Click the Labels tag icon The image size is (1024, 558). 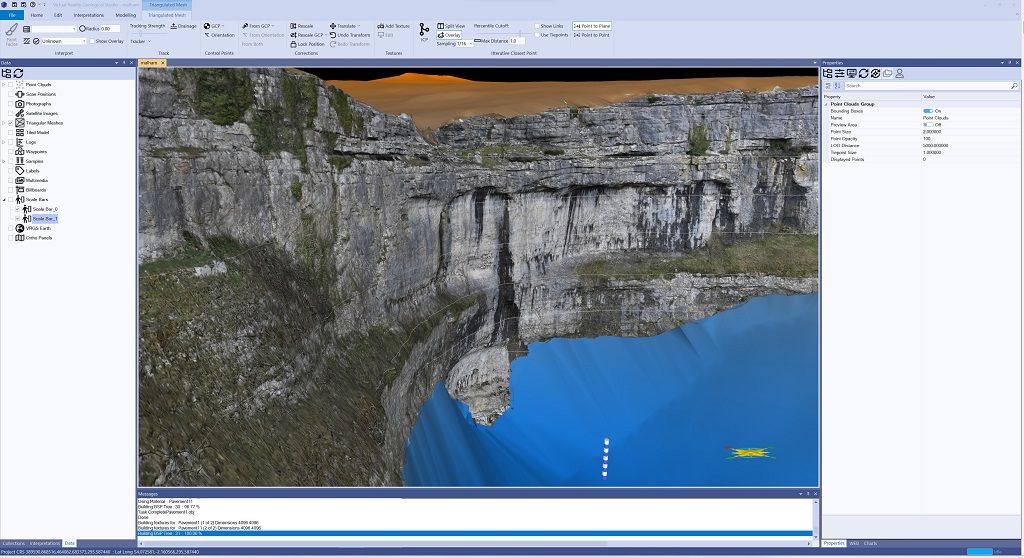(20, 171)
